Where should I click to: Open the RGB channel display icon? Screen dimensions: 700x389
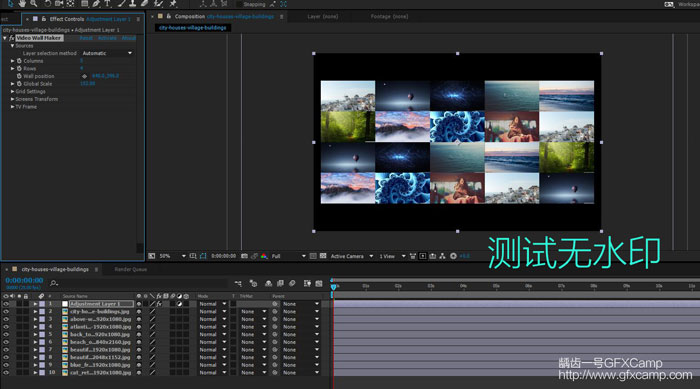264,256
